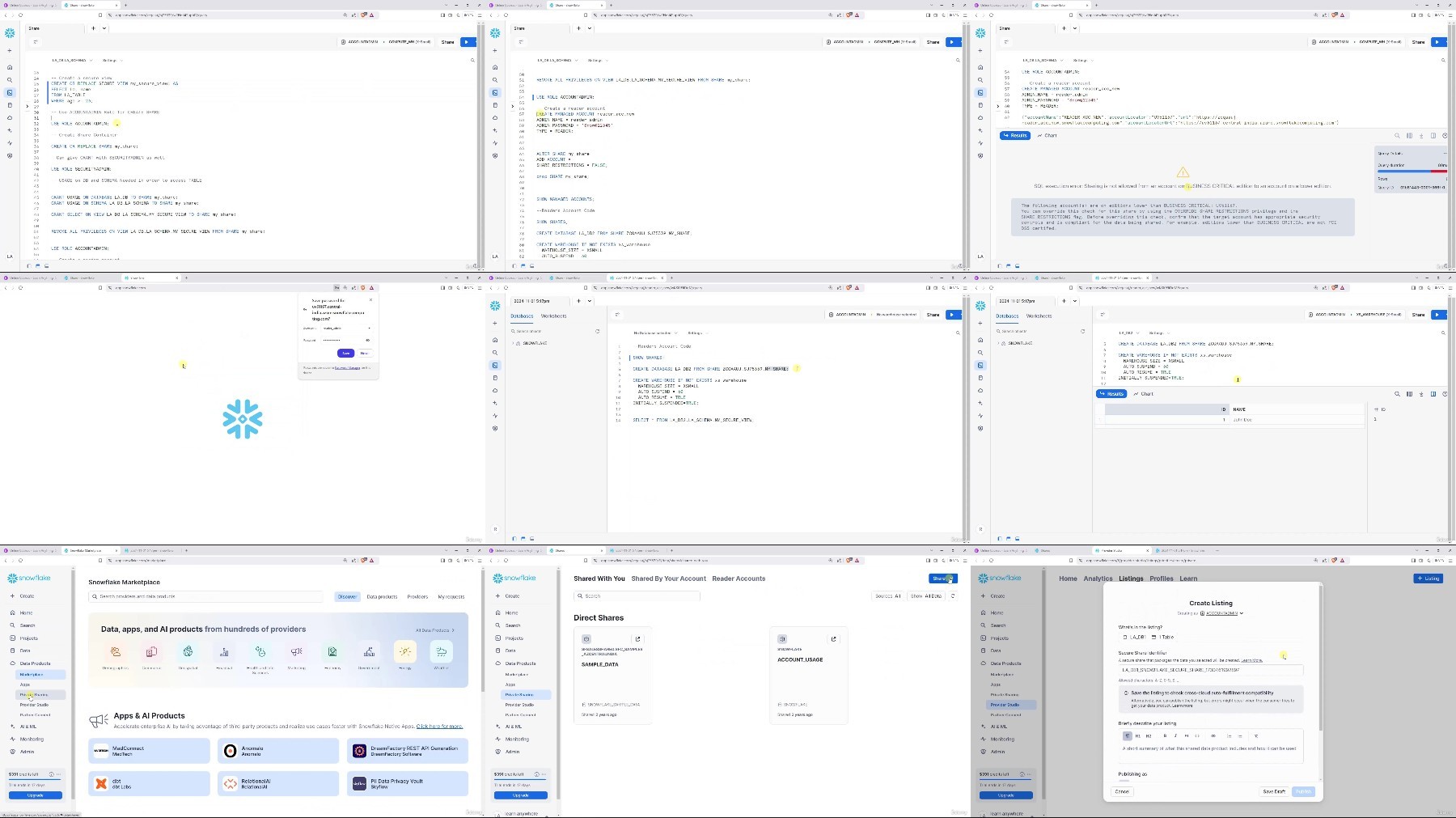1456x818 pixels.
Task: Open Profiles tab in Provider Studio
Action: point(1161,579)
